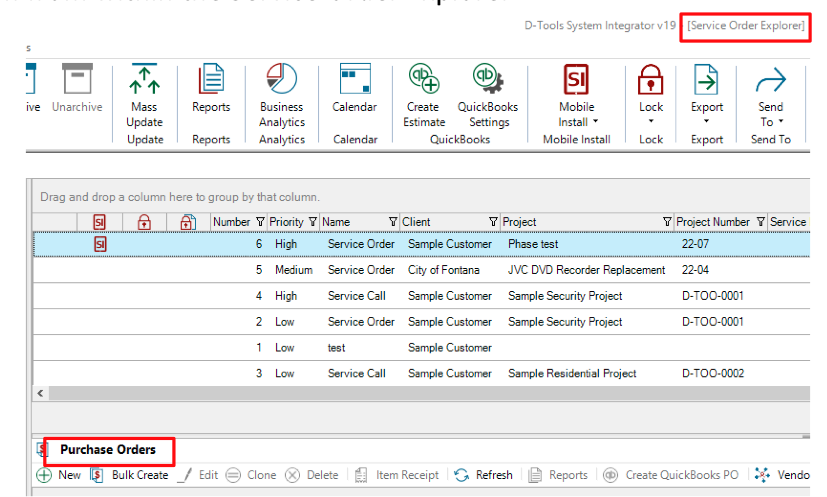
Task: Open the Calendar view
Action: click(354, 88)
